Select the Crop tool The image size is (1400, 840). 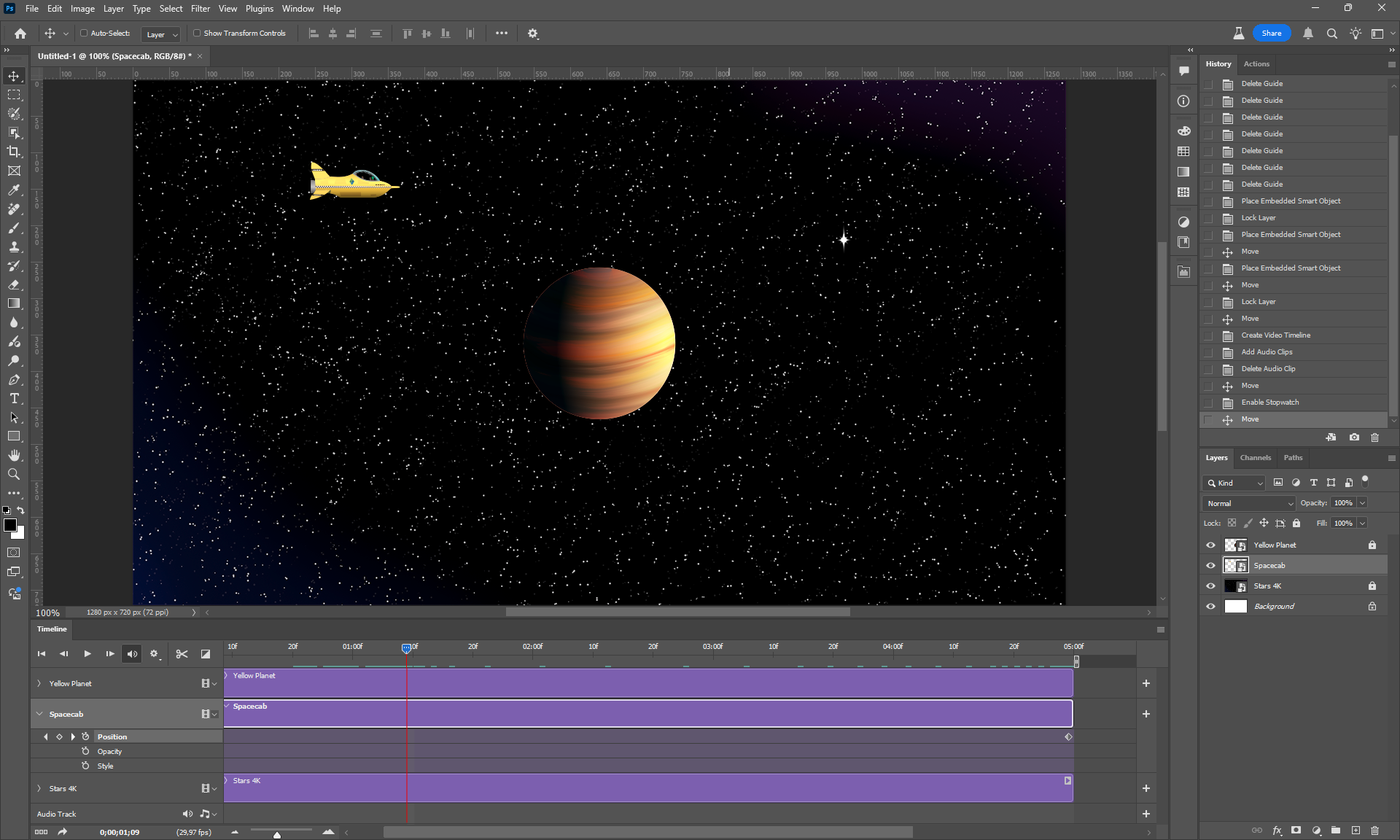coord(14,152)
